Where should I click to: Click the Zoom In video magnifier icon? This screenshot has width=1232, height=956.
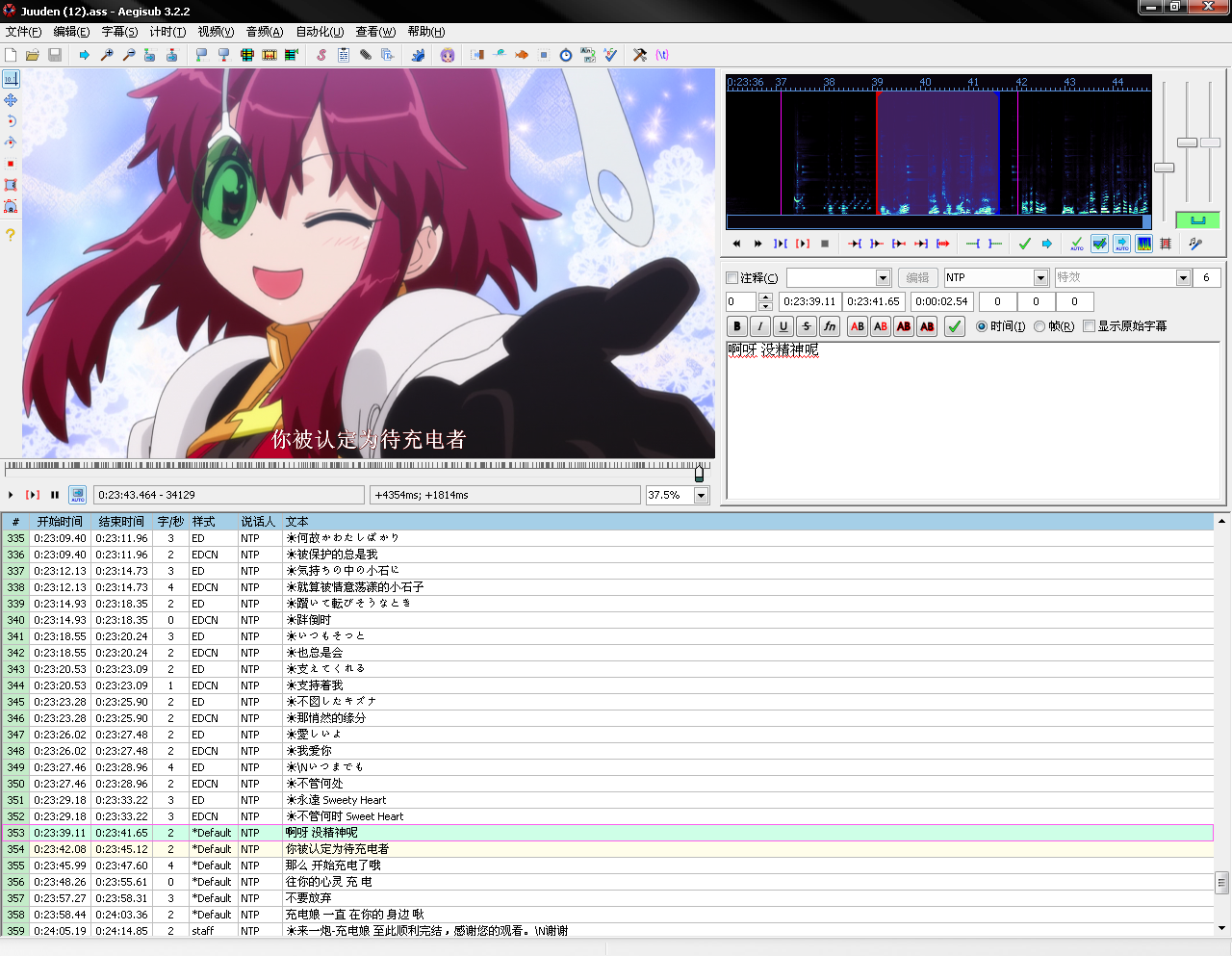point(107,55)
